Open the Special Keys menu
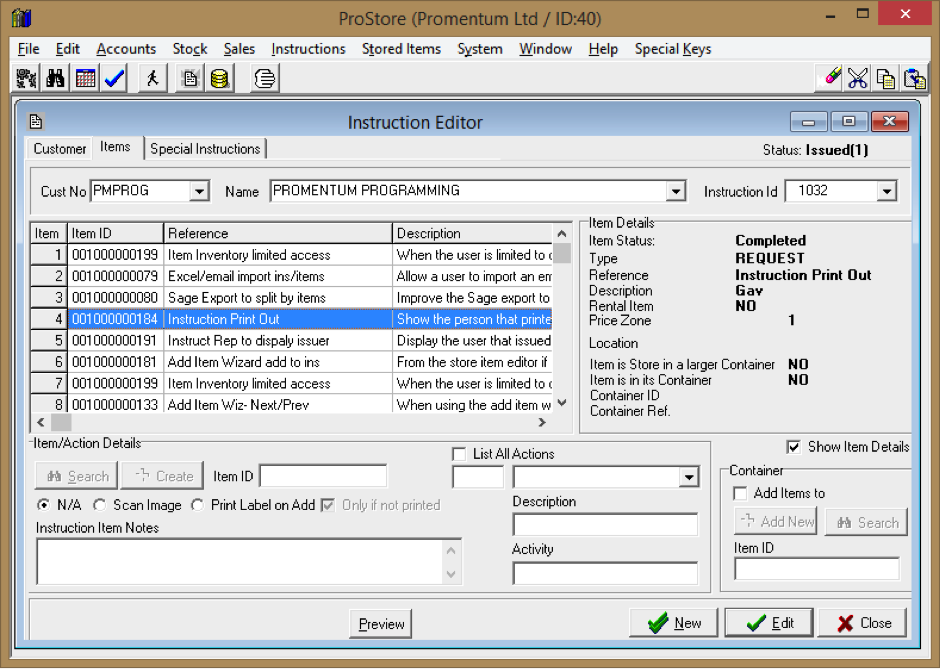This screenshot has width=941, height=669. [673, 49]
